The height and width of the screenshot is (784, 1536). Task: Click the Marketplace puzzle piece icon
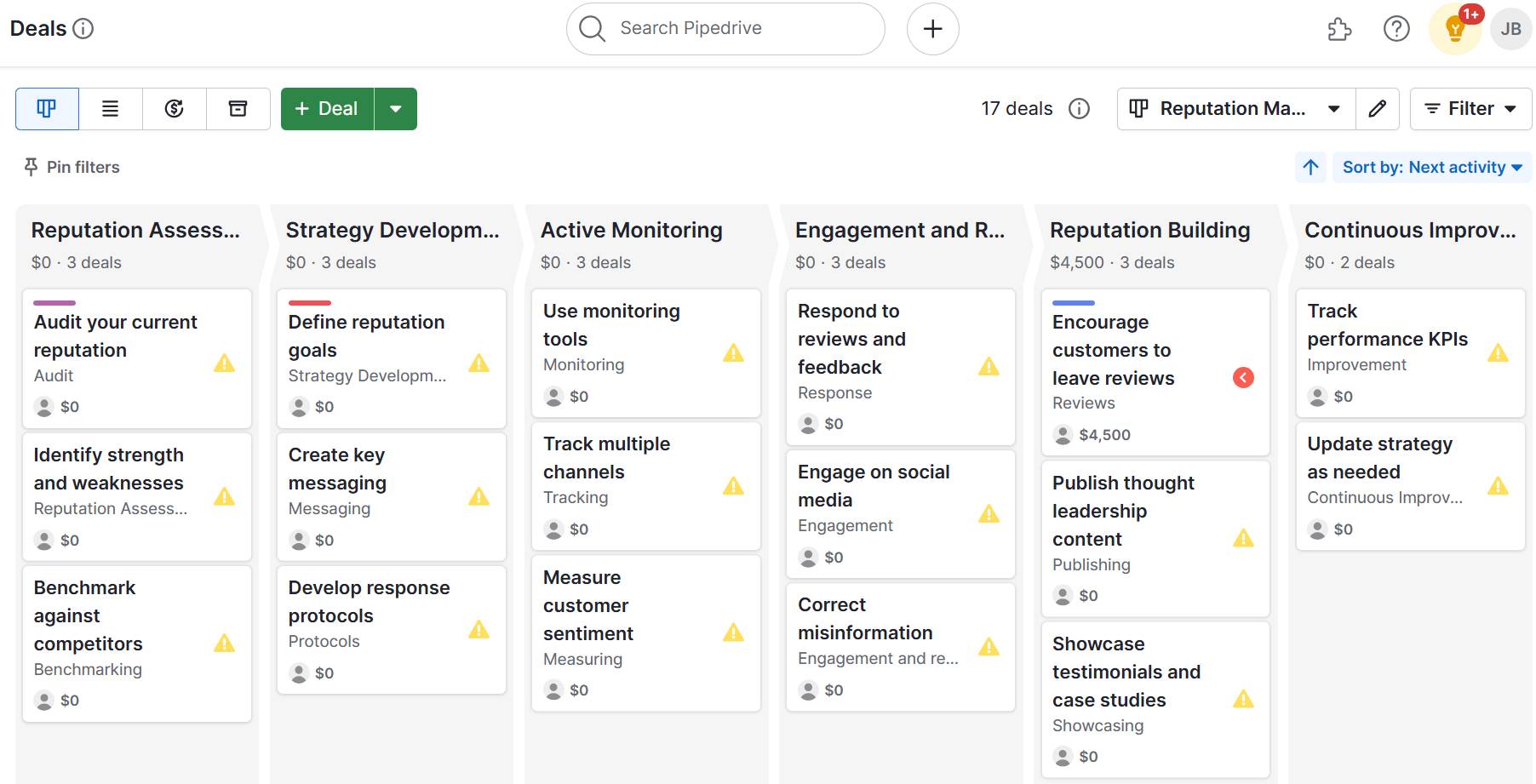1338,28
